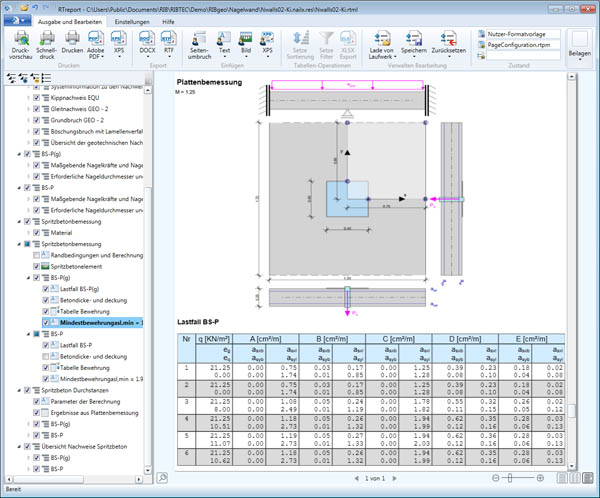Click document vertical scrollbar thumb
Viewport: 600px width, 498px height.
[x=572, y=411]
